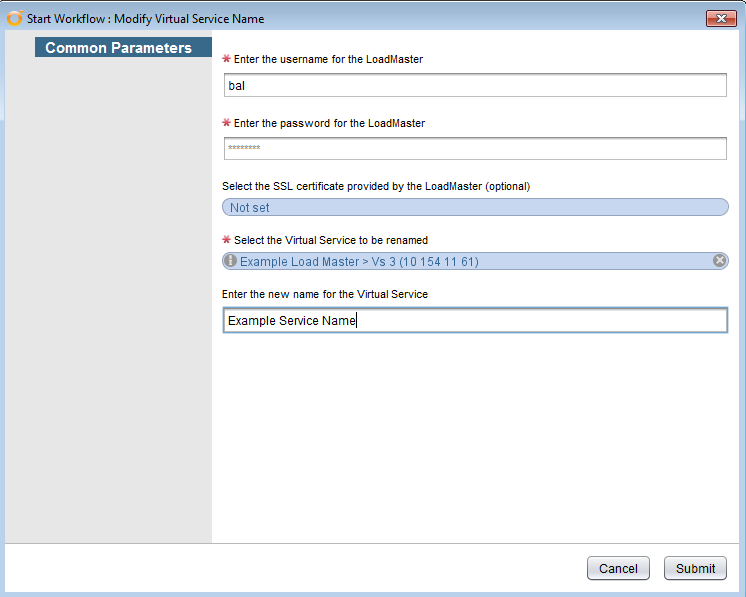This screenshot has width=746, height=597.
Task: Select the Common Parameters tab
Action: click(123, 48)
